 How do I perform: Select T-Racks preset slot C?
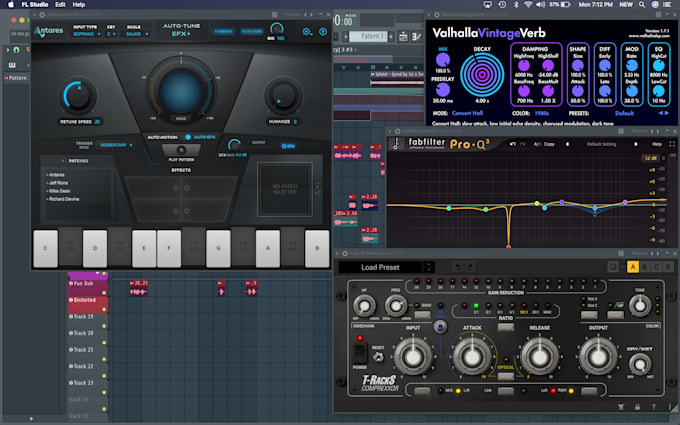tap(657, 267)
